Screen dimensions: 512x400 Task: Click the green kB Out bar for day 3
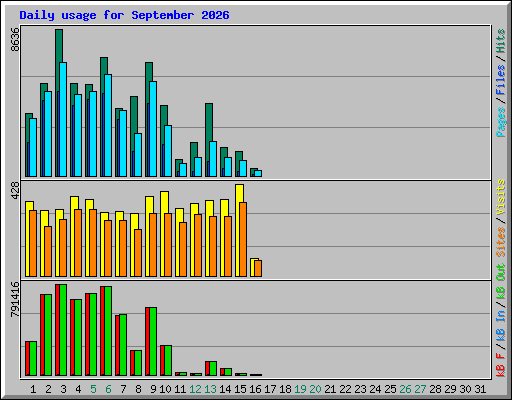point(63,330)
